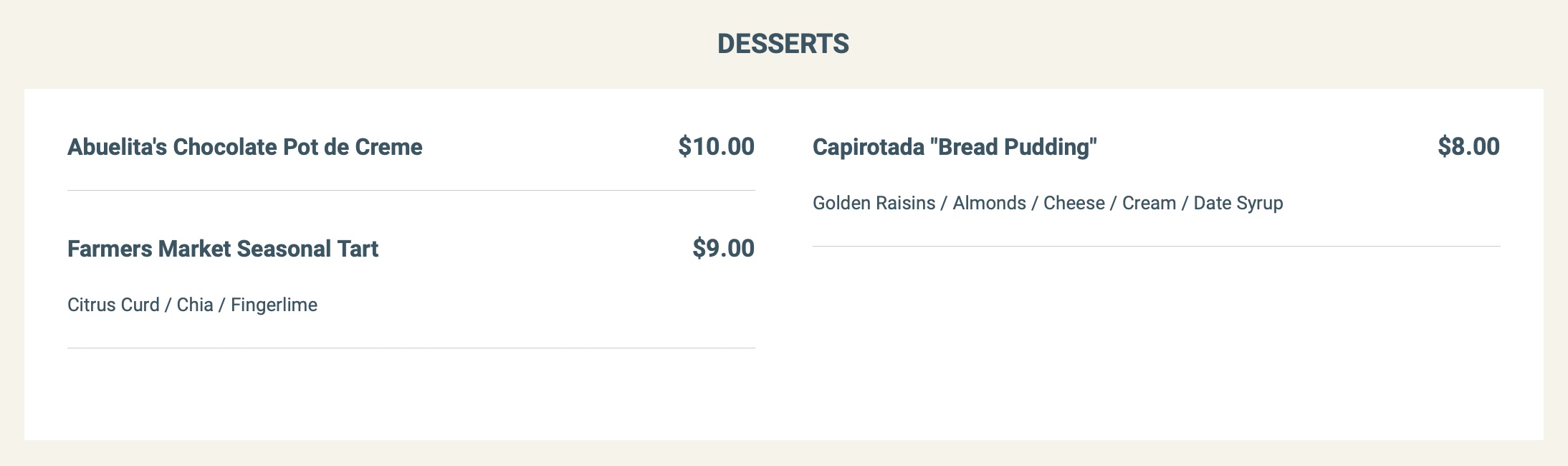
Task: Click the DESSERTS section heading
Action: pyautogui.click(x=783, y=44)
